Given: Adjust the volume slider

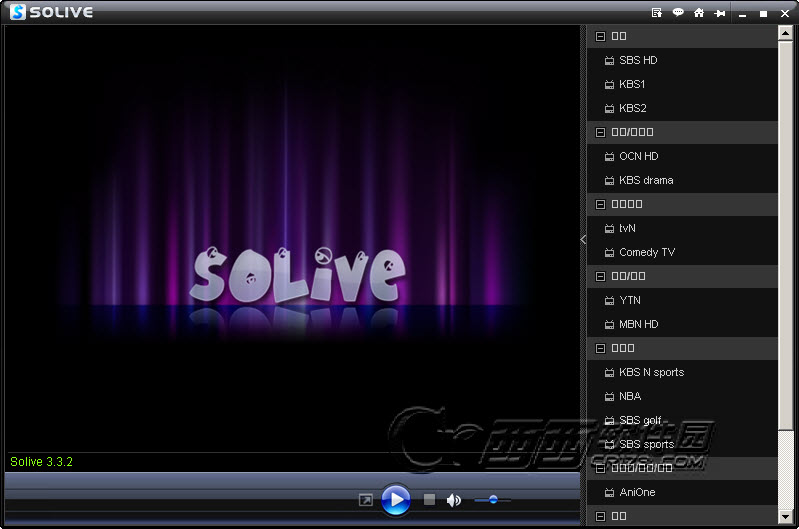Looking at the screenshot, I should point(492,500).
